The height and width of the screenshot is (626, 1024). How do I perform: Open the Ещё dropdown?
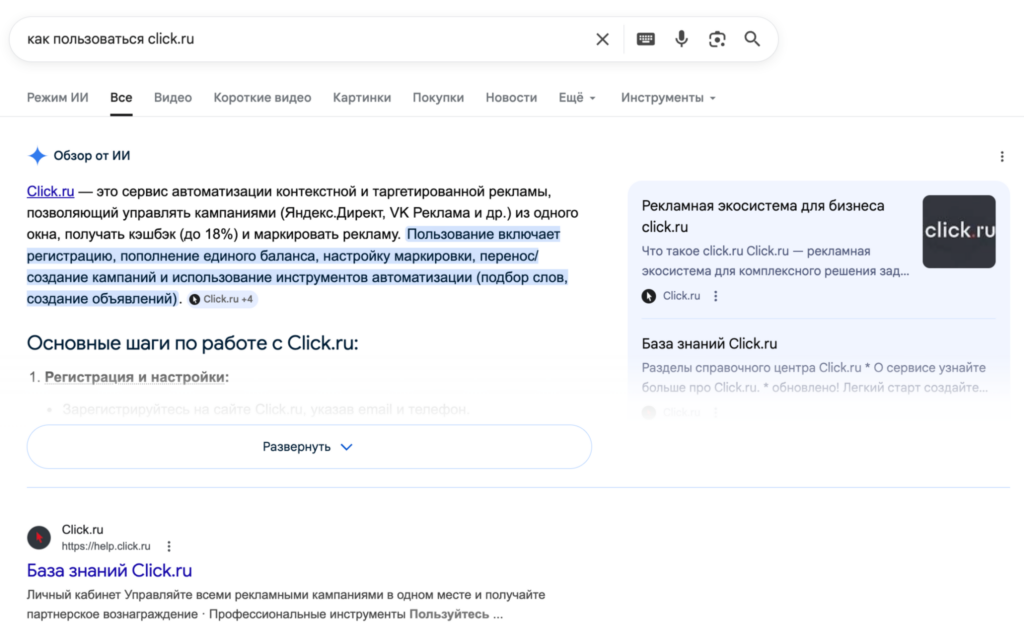[x=573, y=98]
